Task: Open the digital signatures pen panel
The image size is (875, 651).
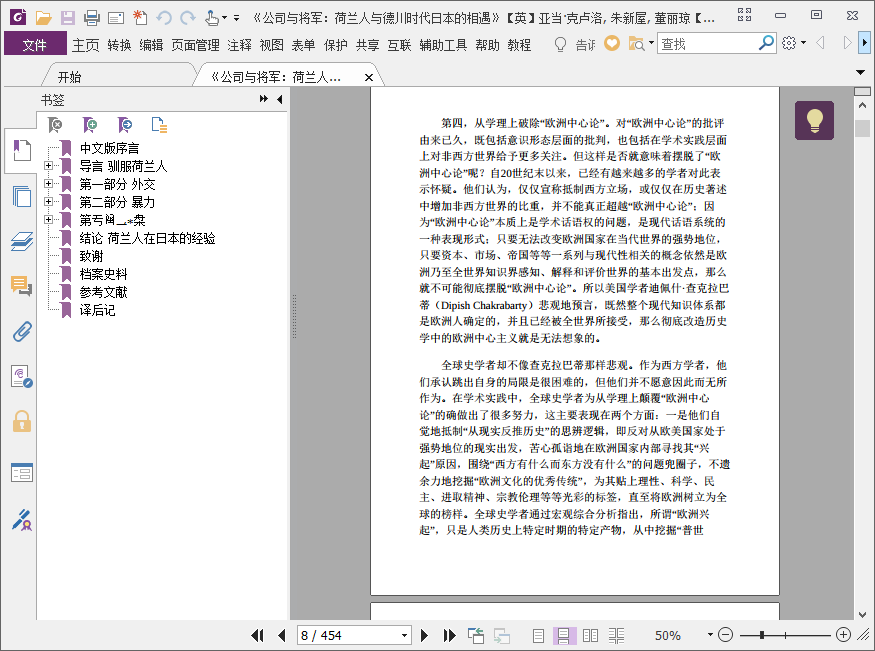Action: coord(22,519)
